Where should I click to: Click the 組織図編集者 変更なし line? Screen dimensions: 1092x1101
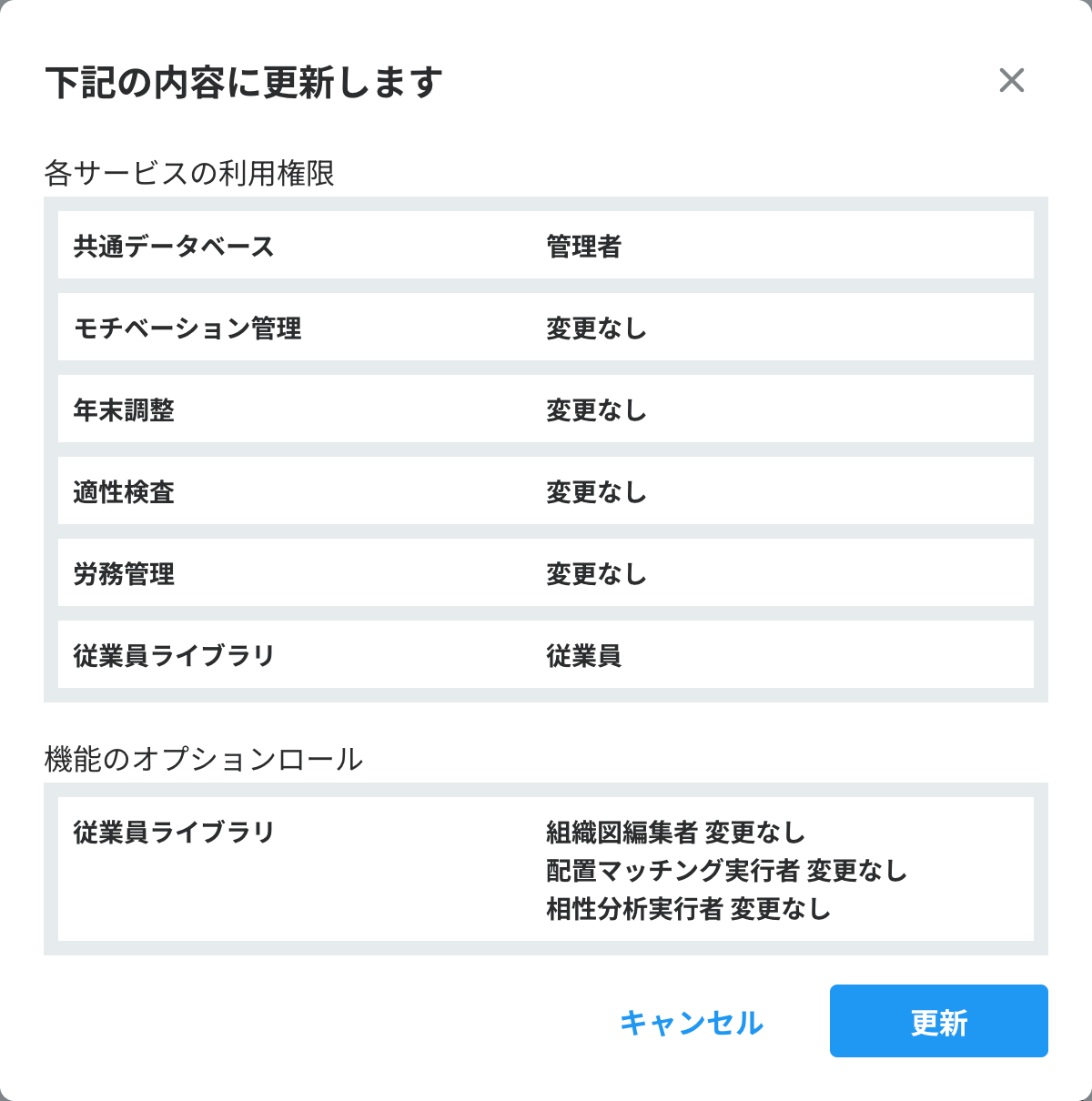point(675,833)
